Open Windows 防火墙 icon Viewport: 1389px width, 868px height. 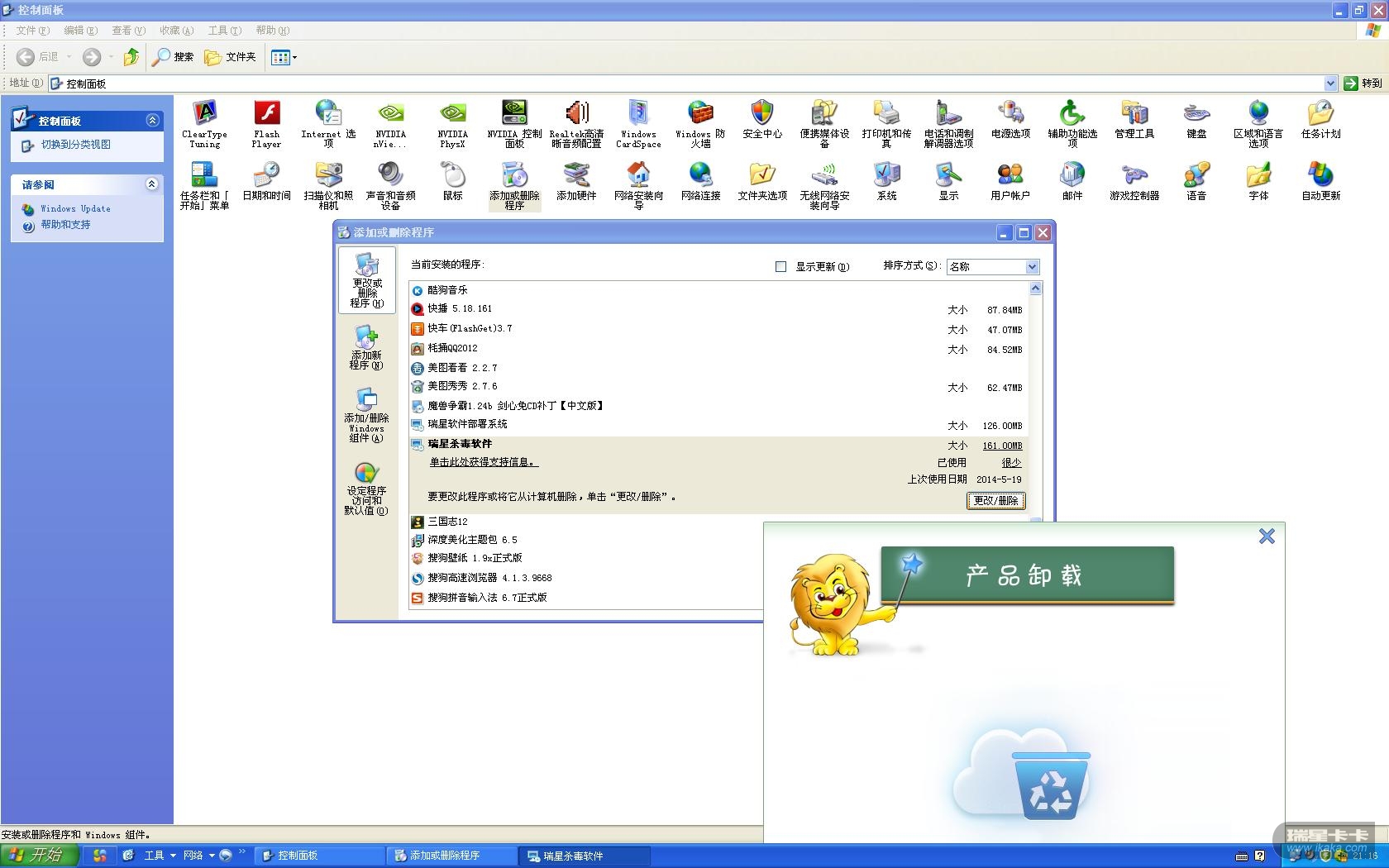coord(700,123)
